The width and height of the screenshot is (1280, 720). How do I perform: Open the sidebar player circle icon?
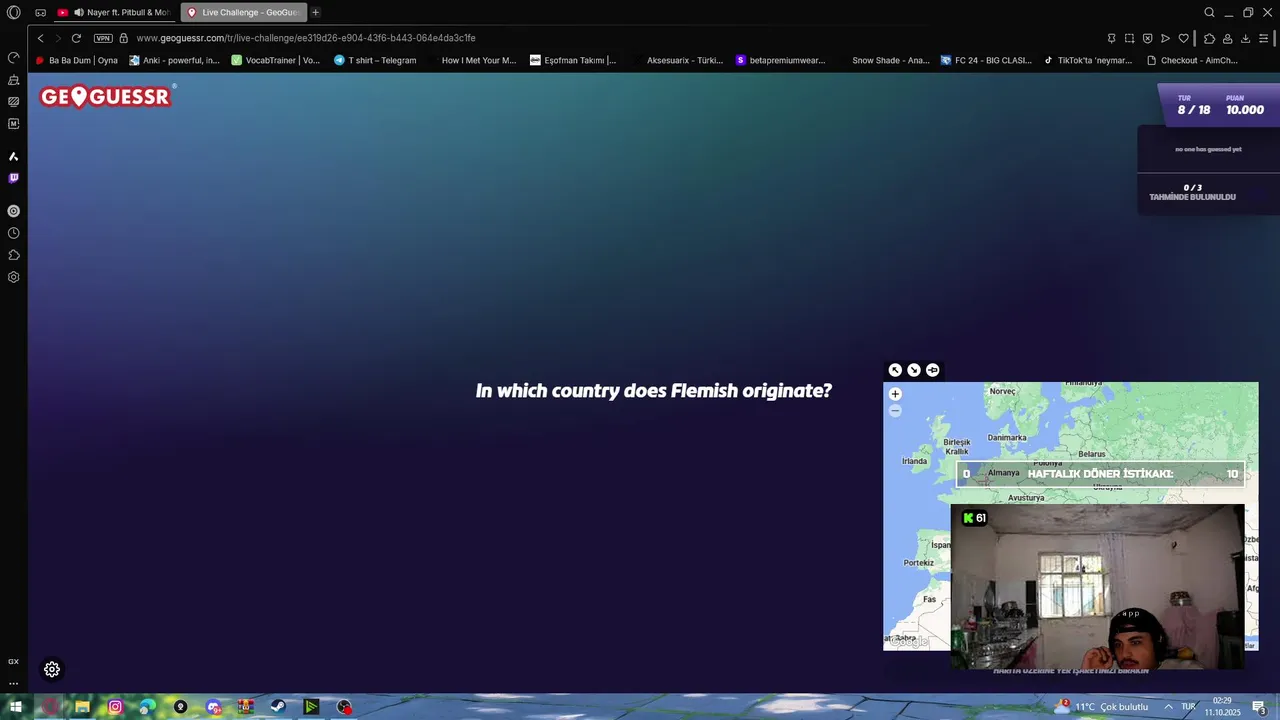14,211
